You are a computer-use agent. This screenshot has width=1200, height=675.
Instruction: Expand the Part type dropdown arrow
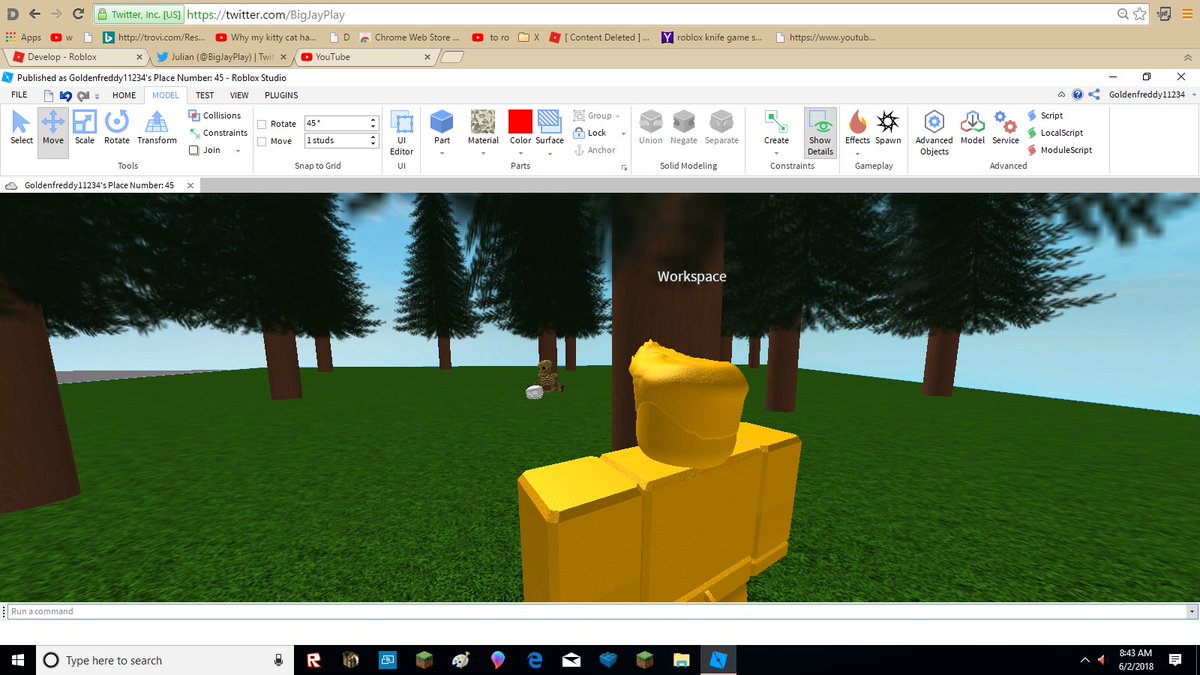[x=442, y=154]
